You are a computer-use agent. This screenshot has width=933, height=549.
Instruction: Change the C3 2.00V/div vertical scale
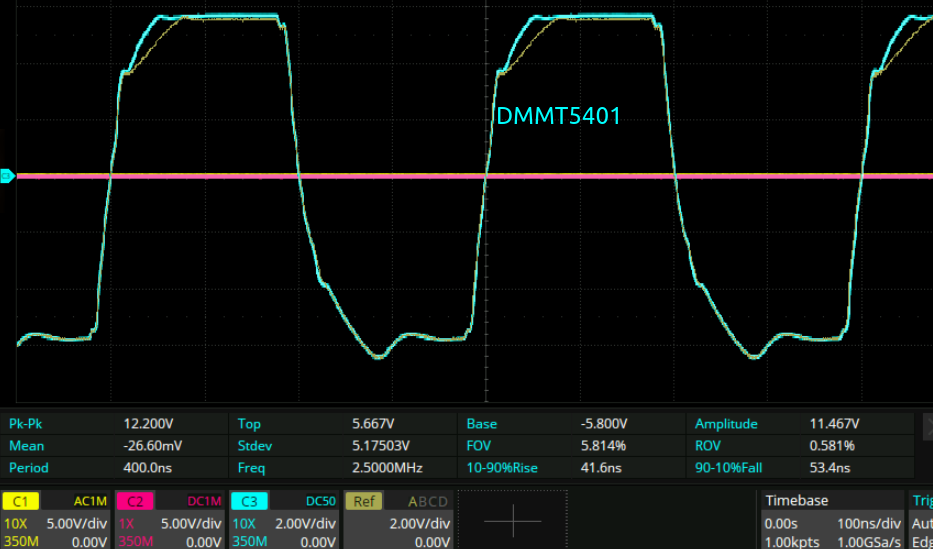pyautogui.click(x=304, y=523)
